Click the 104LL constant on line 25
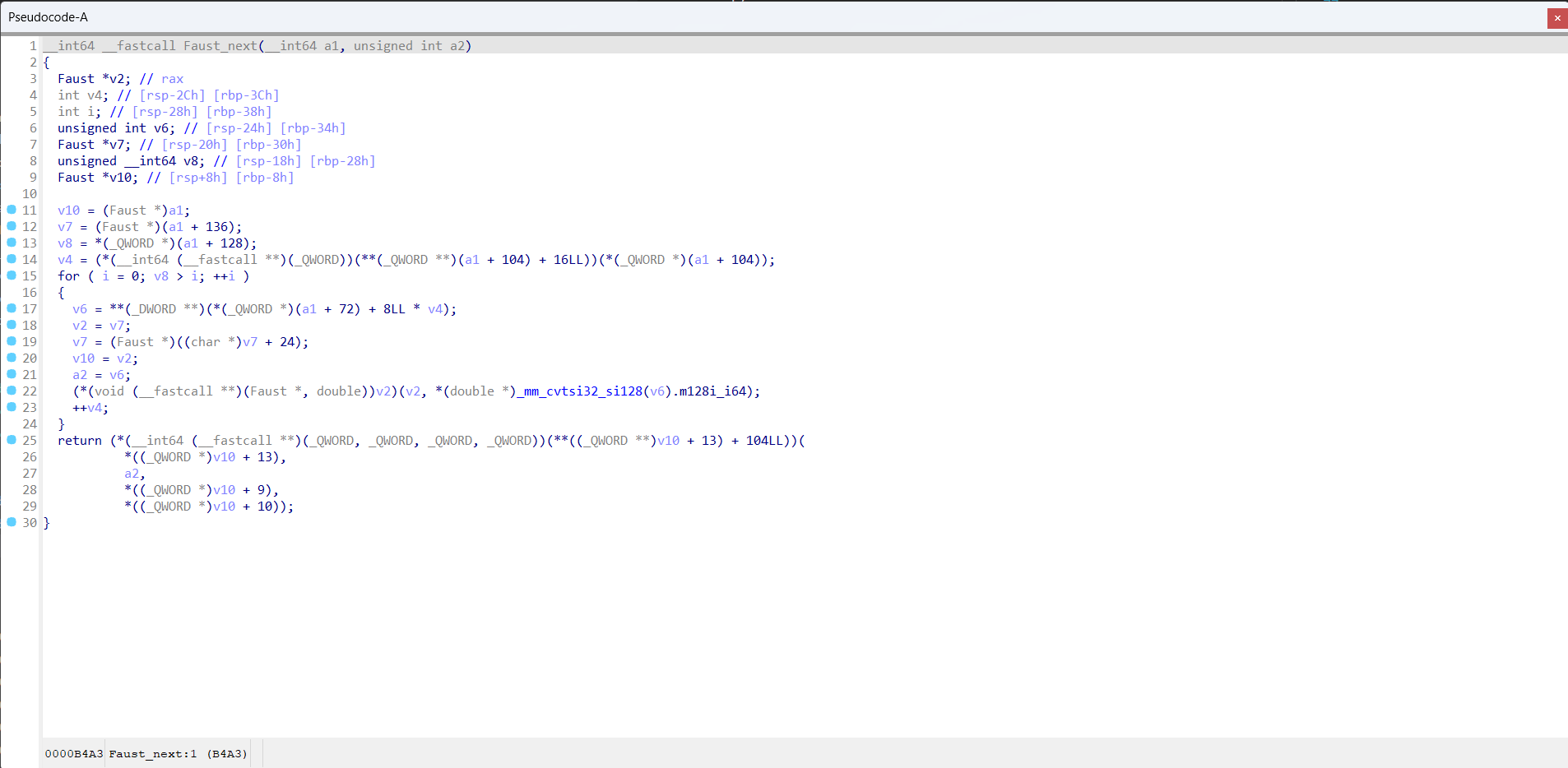 764,441
